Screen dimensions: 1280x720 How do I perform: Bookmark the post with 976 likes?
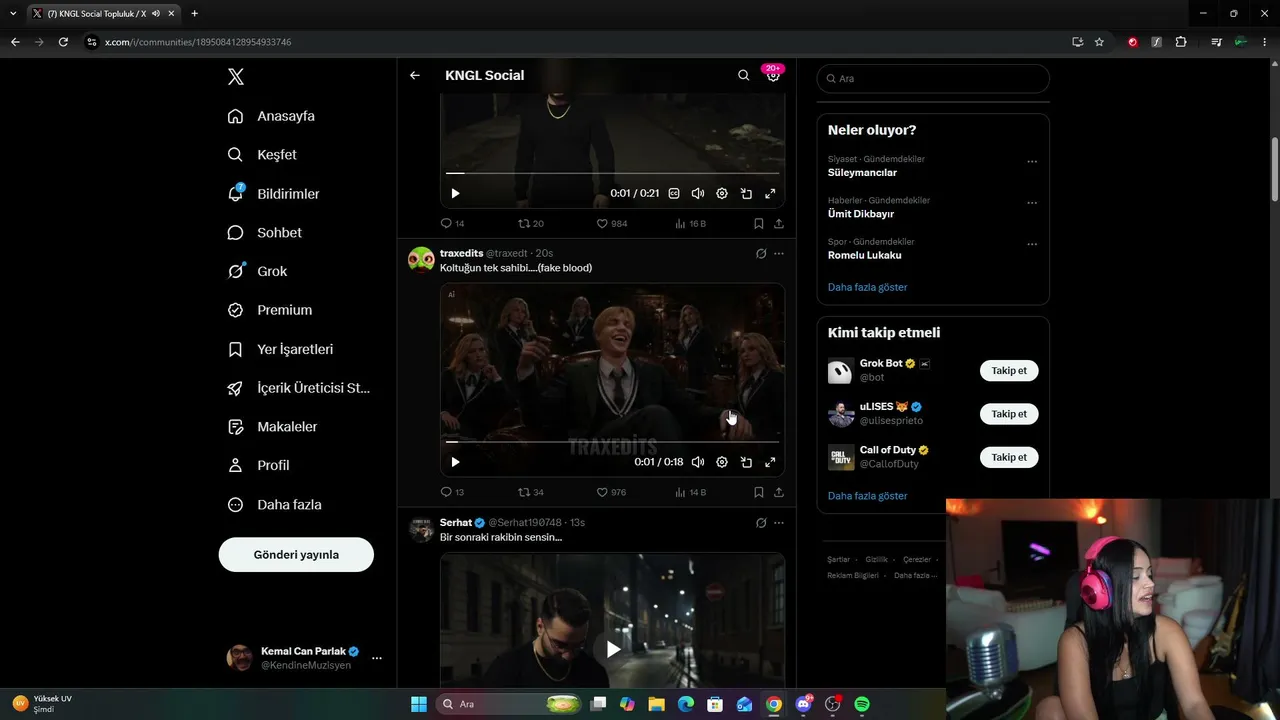point(759,492)
